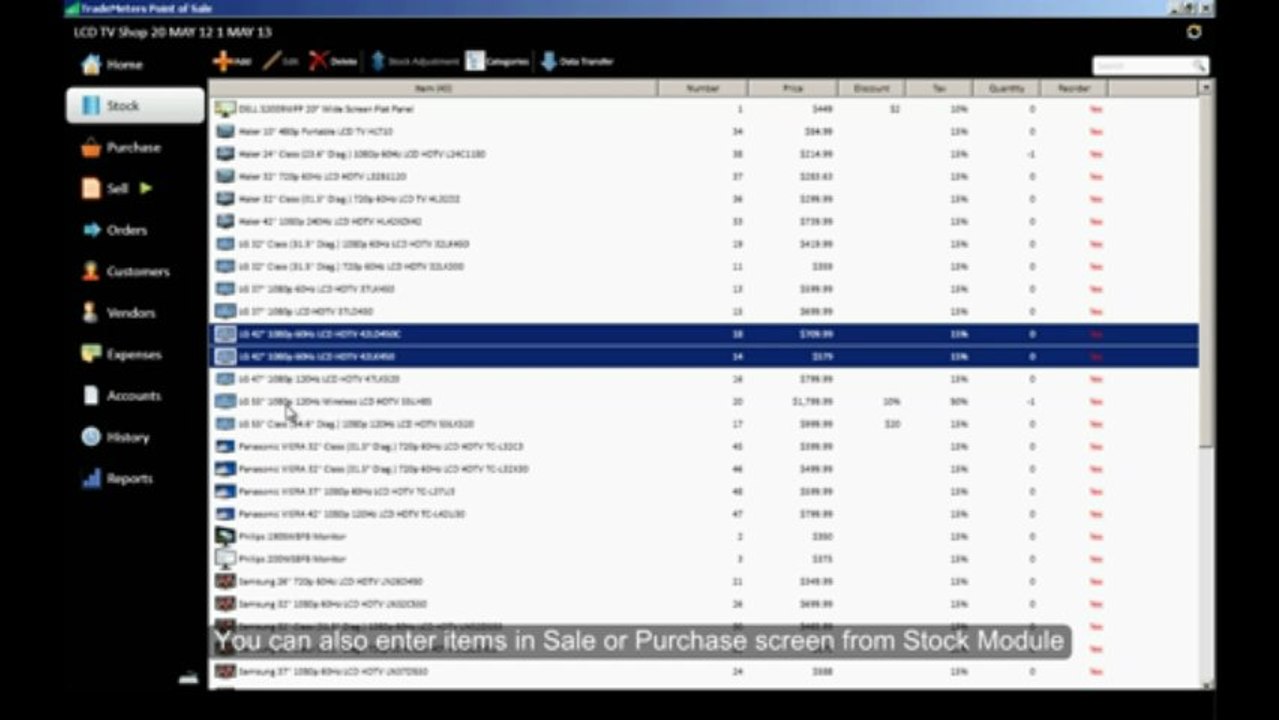Open the Reports module
Image resolution: width=1279 pixels, height=720 pixels.
[117, 479]
